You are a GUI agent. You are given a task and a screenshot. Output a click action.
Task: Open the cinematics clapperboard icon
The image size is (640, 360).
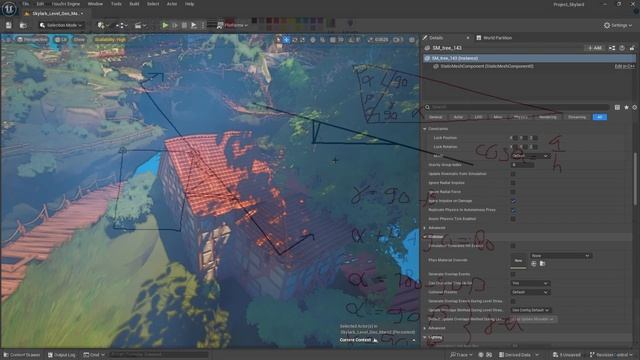tap(140, 25)
